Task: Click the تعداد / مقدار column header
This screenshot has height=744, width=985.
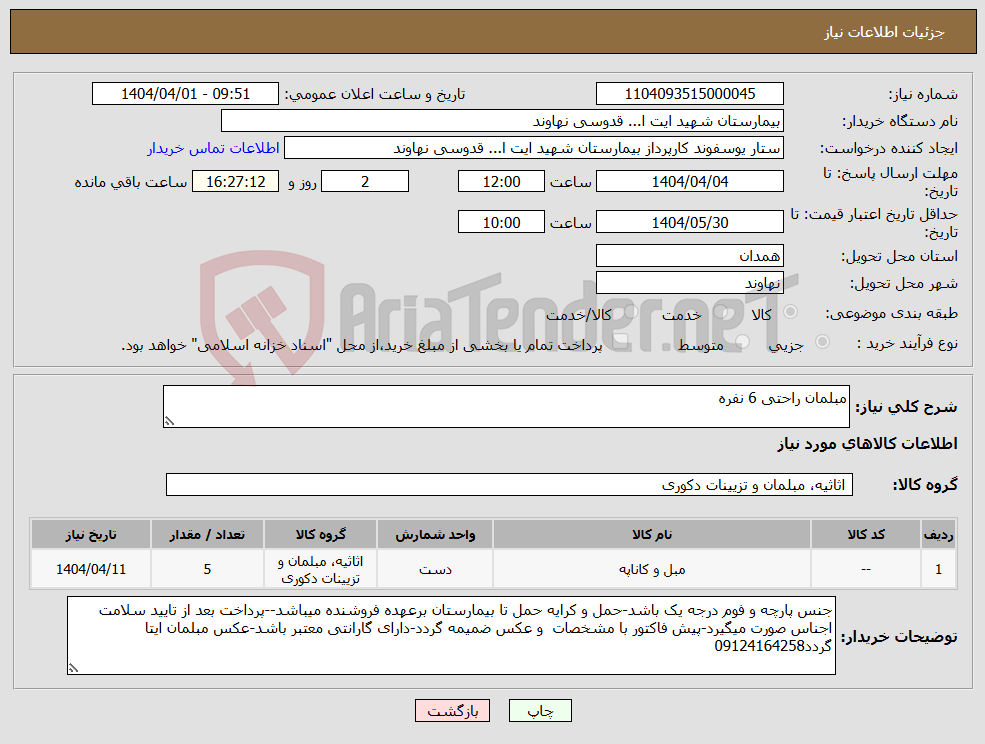Action: point(207,534)
